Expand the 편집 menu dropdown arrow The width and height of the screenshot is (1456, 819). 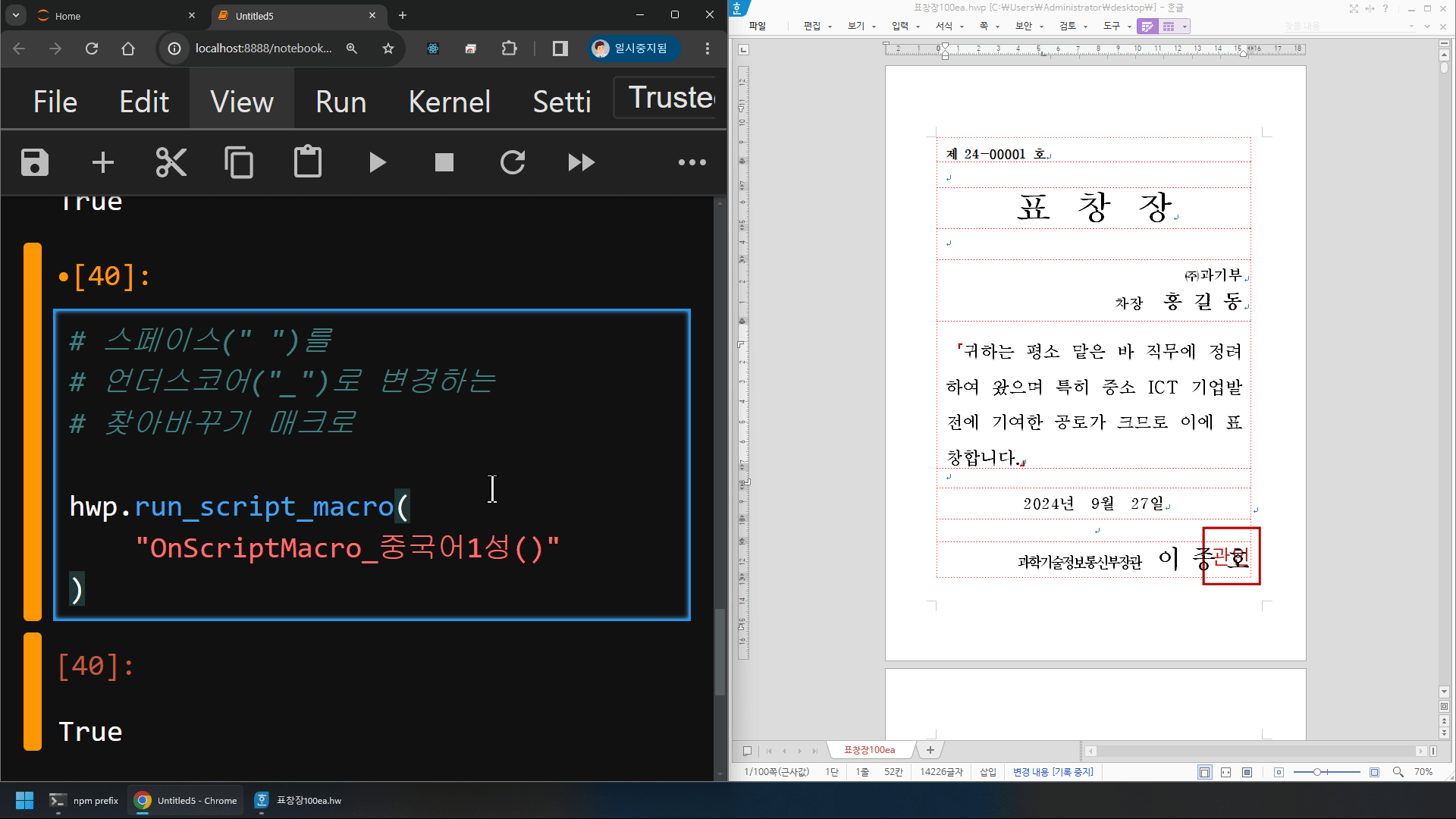point(830,27)
